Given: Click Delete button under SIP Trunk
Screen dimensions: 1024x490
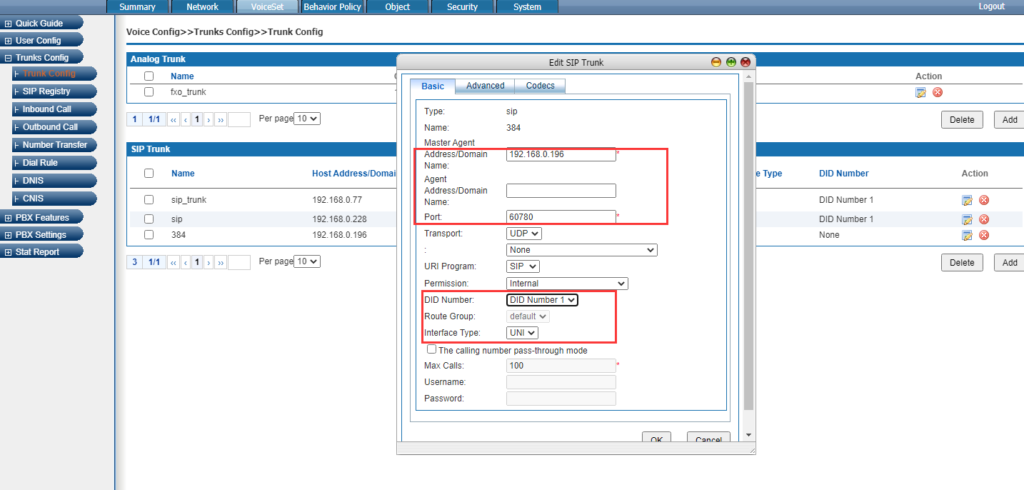Looking at the screenshot, I should 962,263.
